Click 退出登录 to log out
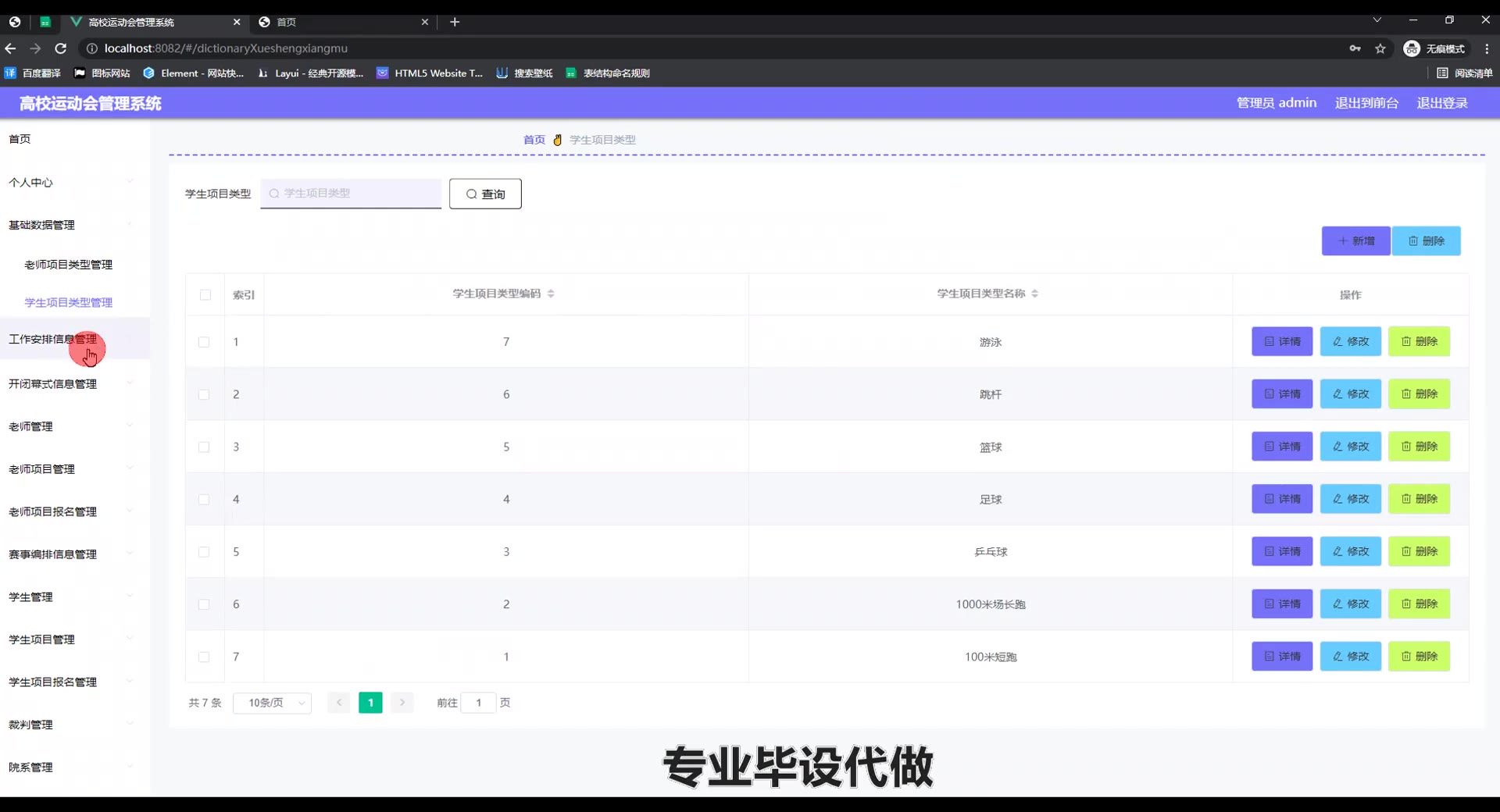The image size is (1500, 812). 1442,103
